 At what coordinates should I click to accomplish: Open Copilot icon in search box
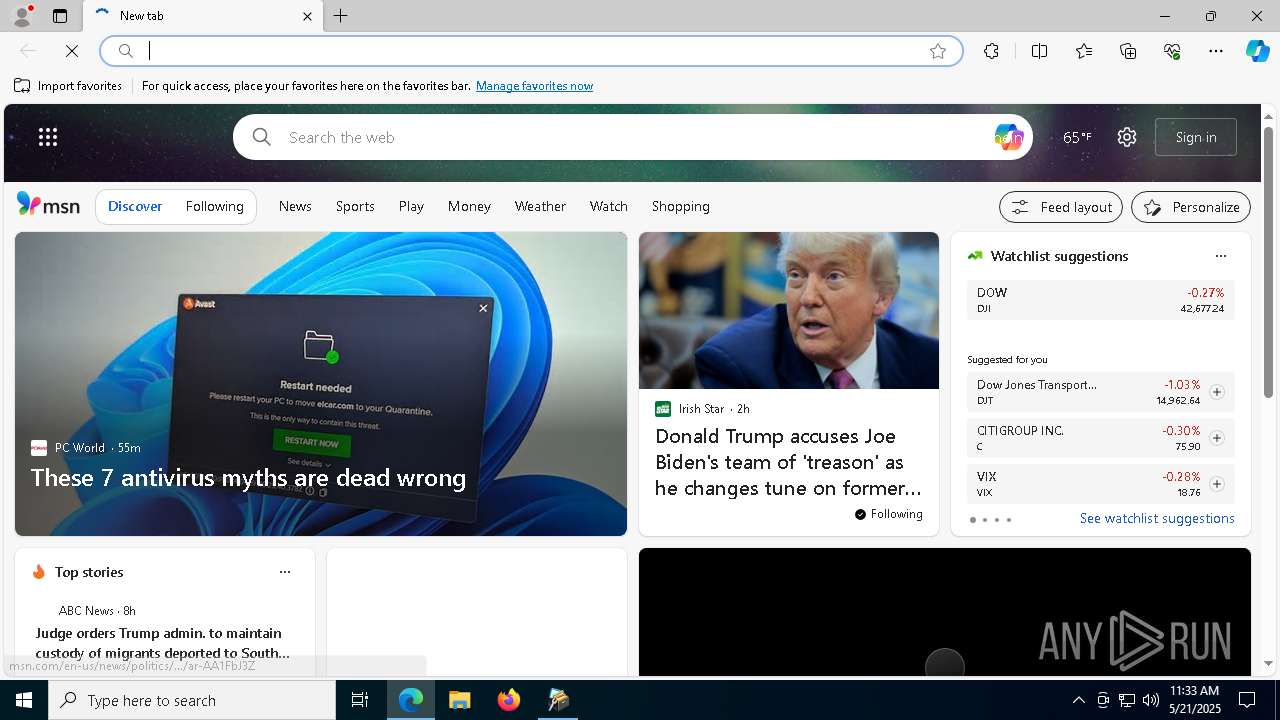tap(1008, 137)
